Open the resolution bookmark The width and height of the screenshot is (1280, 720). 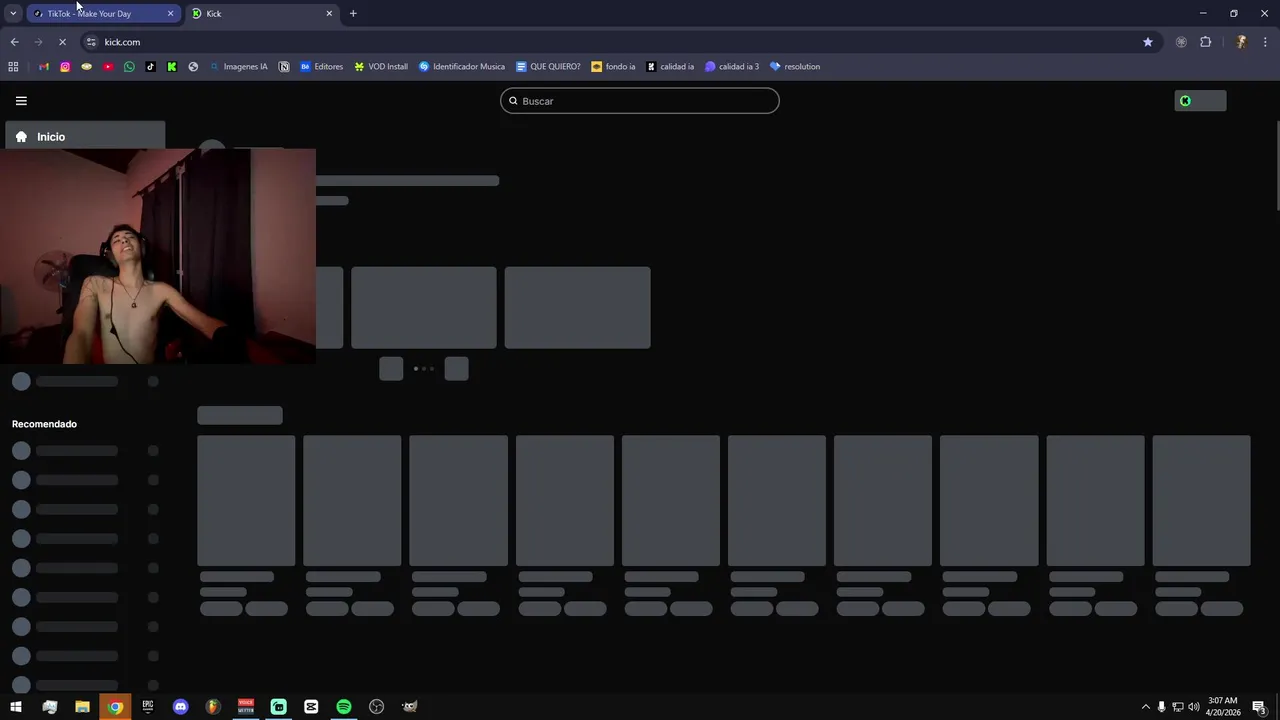(x=795, y=67)
